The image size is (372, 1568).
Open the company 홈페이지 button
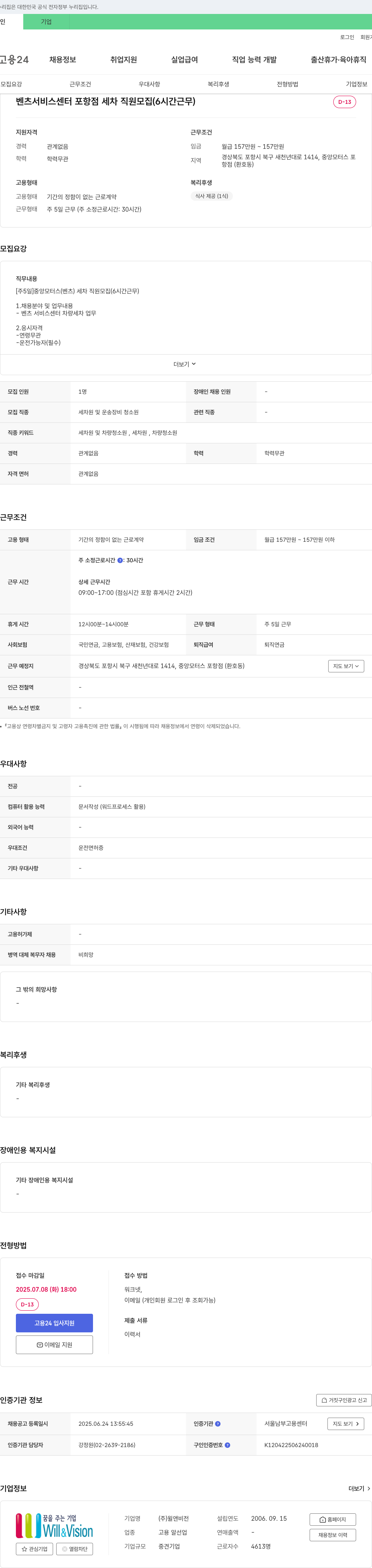pos(332,1519)
